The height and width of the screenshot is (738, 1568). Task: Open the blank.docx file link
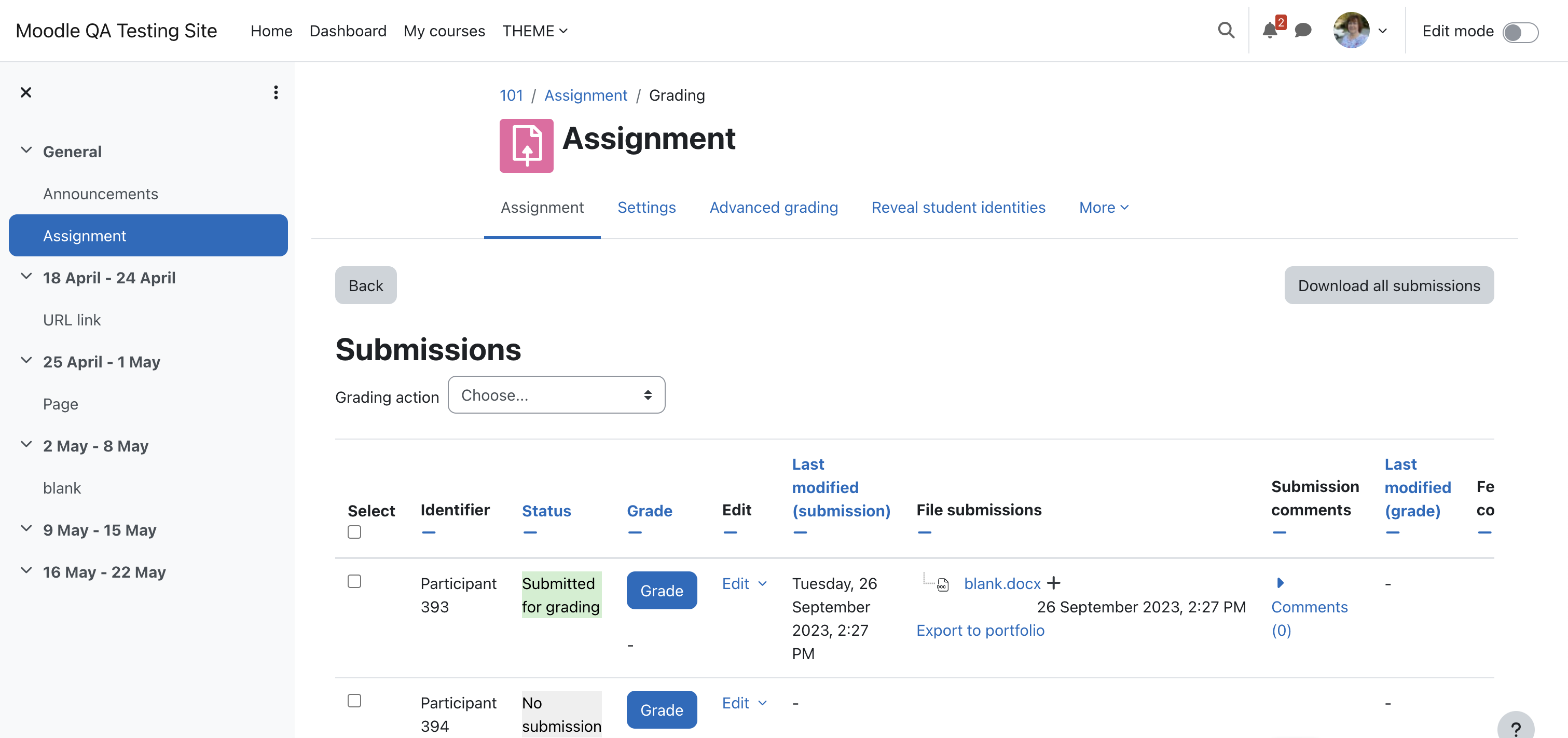[1002, 583]
